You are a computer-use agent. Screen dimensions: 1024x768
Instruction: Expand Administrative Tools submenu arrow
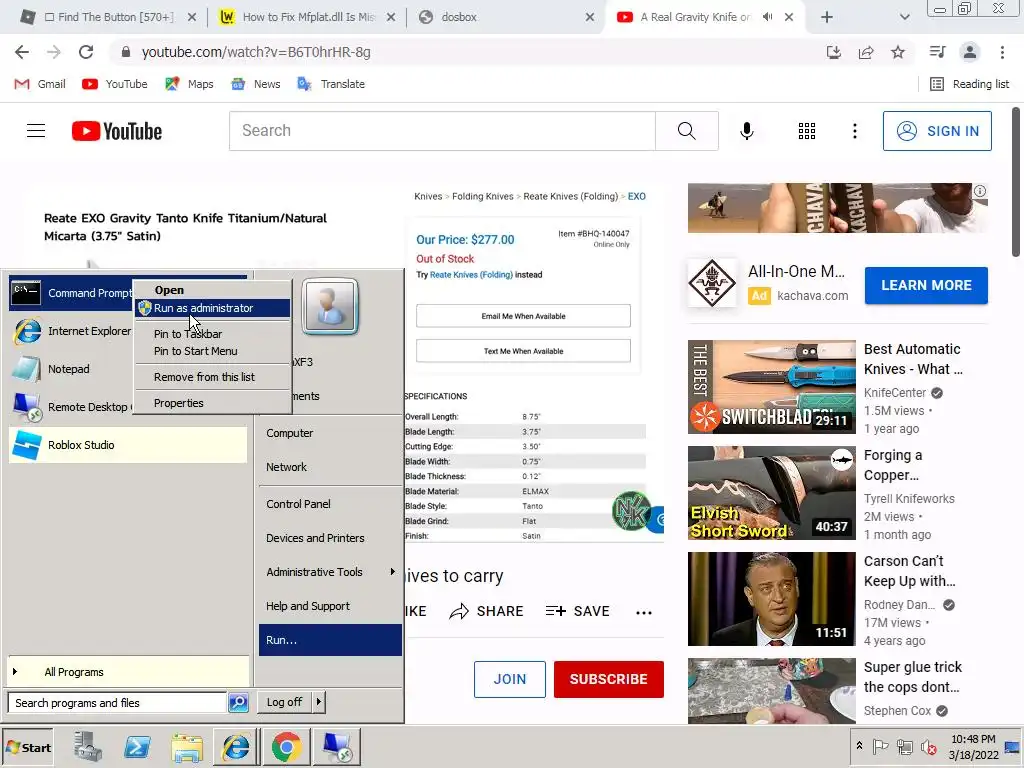click(392, 572)
